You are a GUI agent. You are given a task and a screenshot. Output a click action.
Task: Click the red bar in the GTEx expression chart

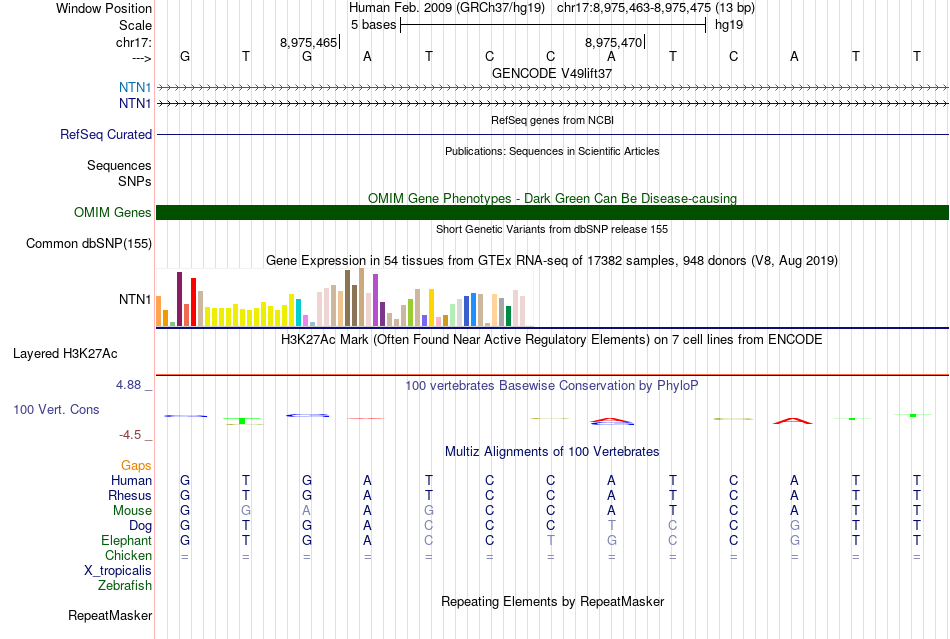coord(193,302)
